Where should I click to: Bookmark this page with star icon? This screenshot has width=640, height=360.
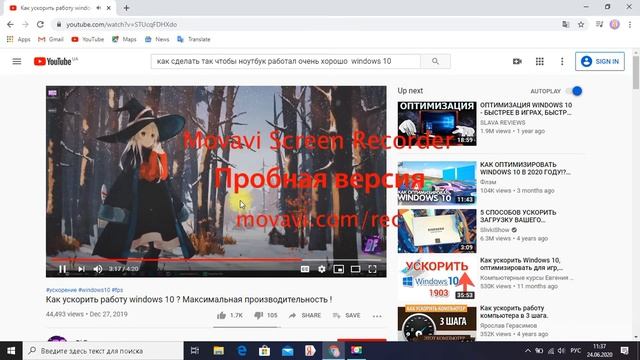pyautogui.click(x=581, y=24)
